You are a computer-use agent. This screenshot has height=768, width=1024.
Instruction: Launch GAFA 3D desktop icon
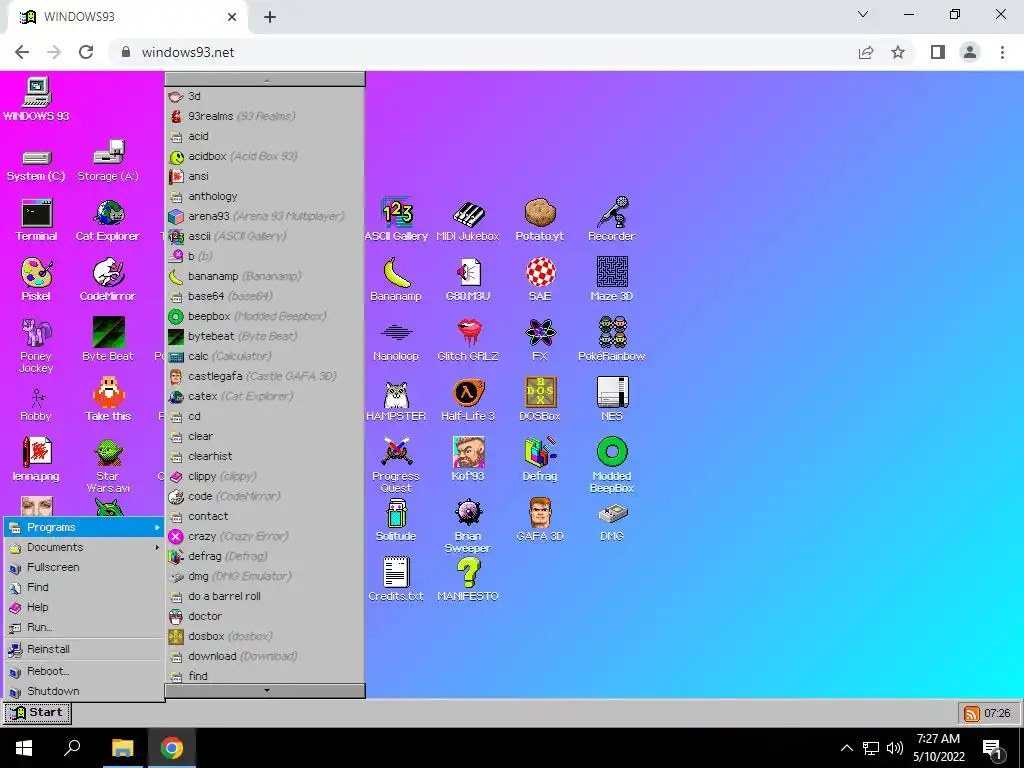click(x=540, y=520)
